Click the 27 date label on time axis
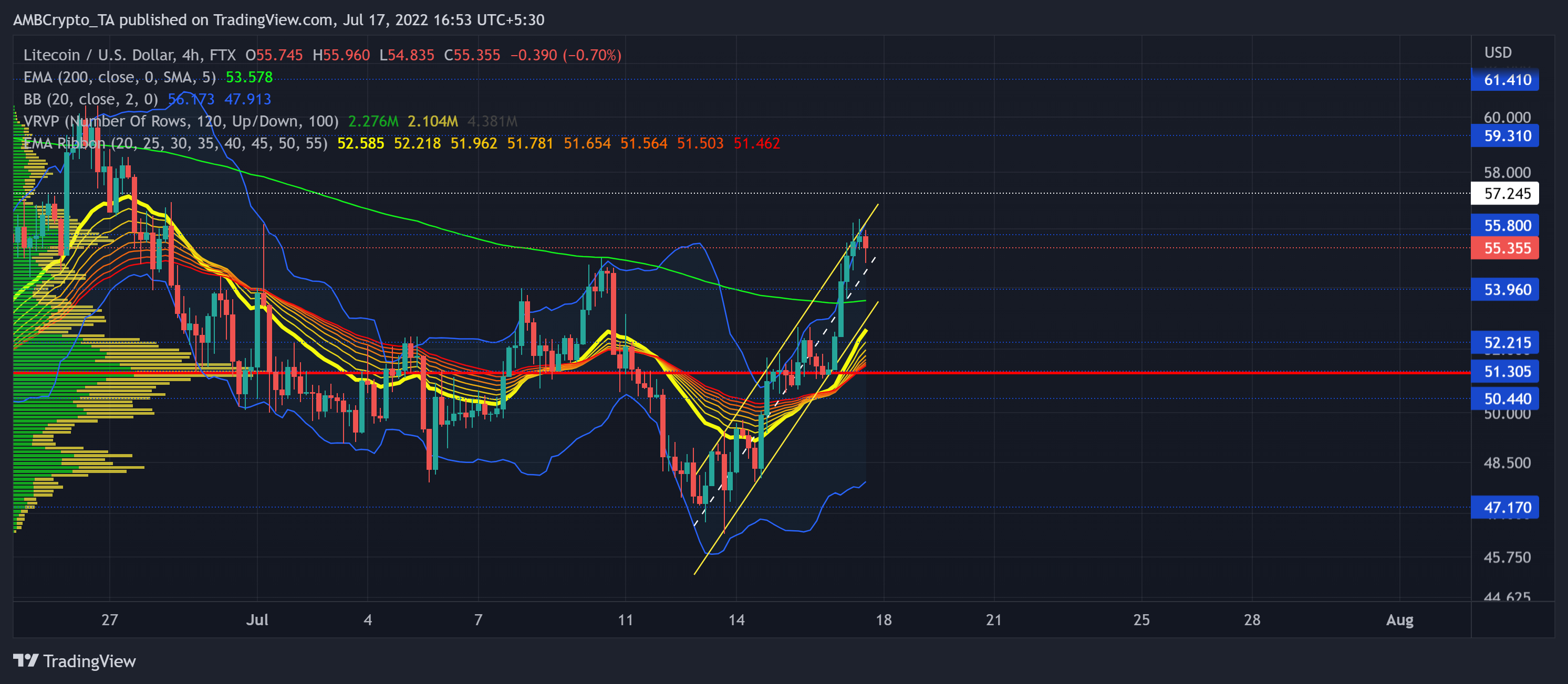1568x684 pixels. (x=110, y=619)
